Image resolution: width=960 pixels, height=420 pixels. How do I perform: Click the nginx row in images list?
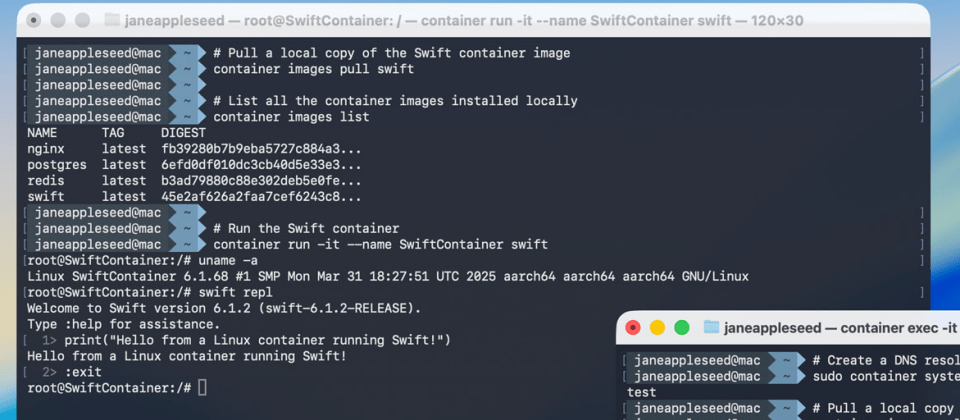click(x=194, y=149)
